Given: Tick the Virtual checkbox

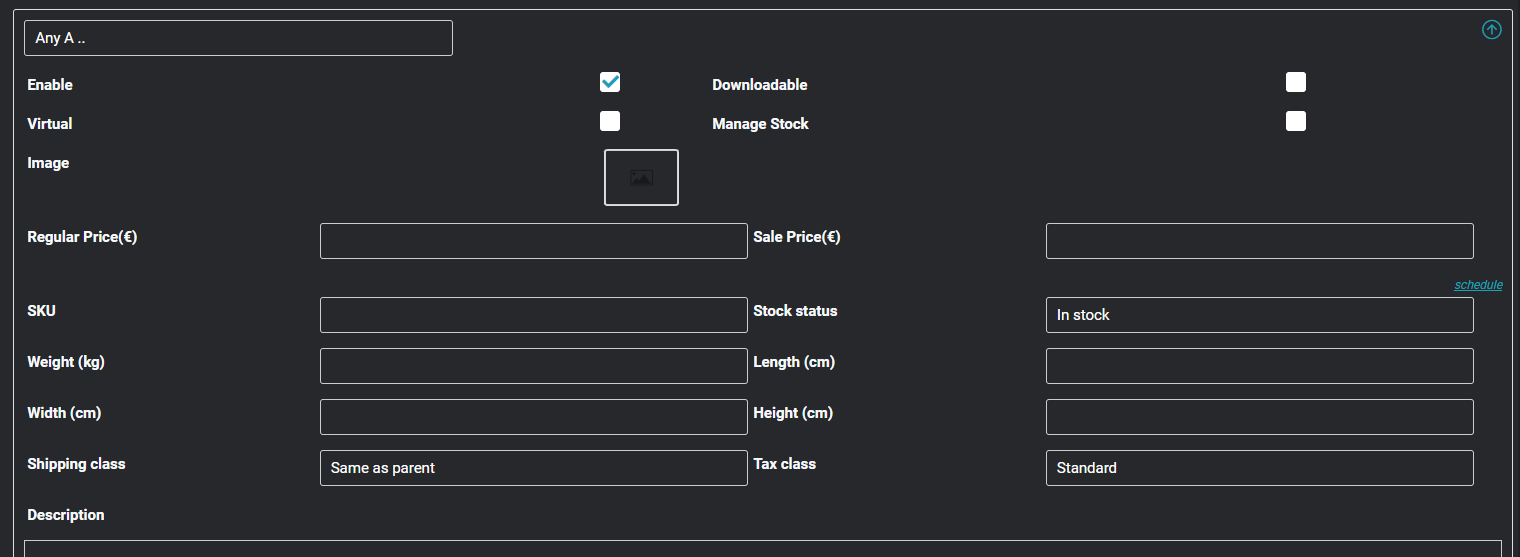Looking at the screenshot, I should [610, 121].
